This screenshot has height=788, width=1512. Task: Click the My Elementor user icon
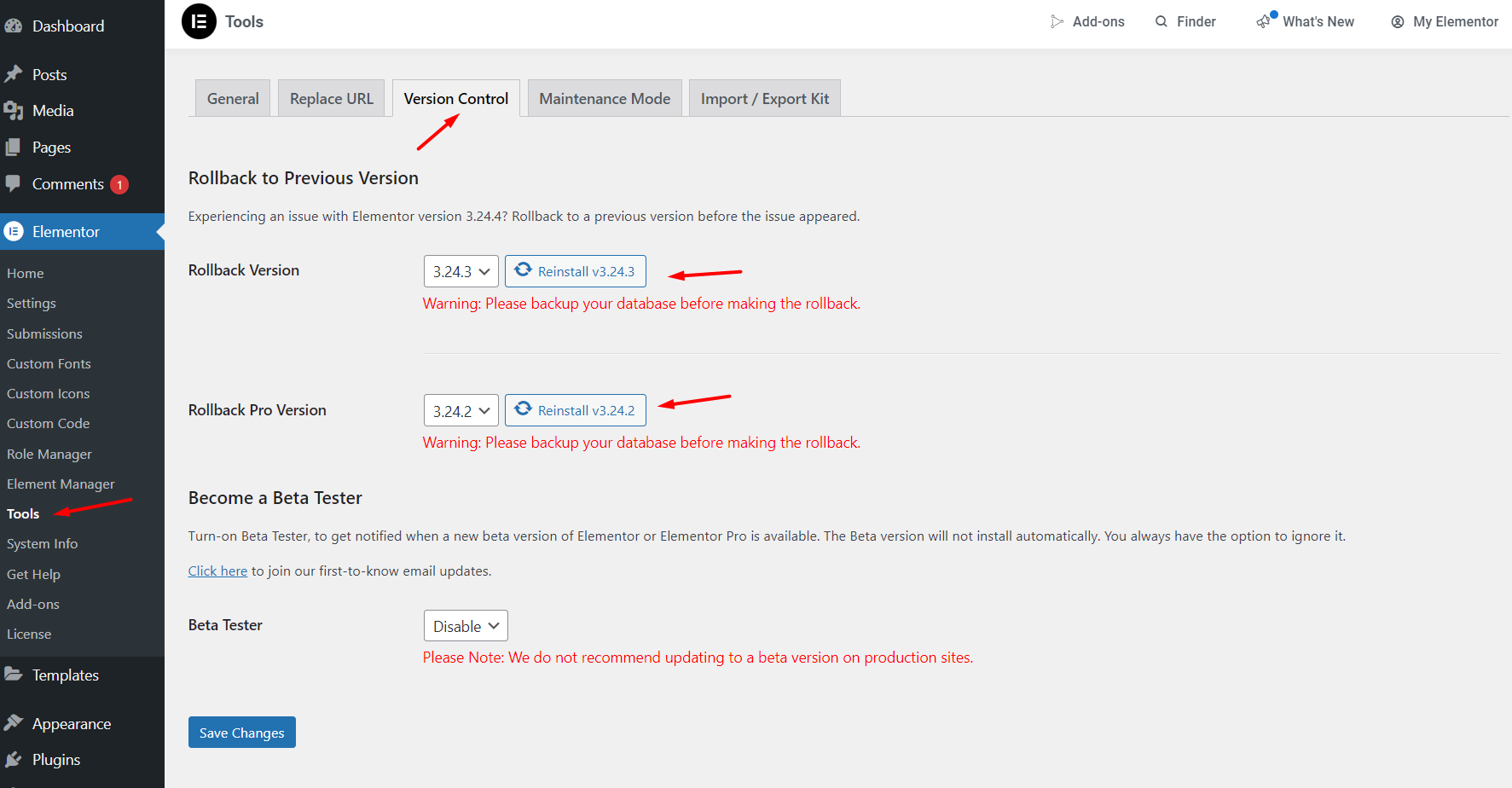click(x=1398, y=21)
